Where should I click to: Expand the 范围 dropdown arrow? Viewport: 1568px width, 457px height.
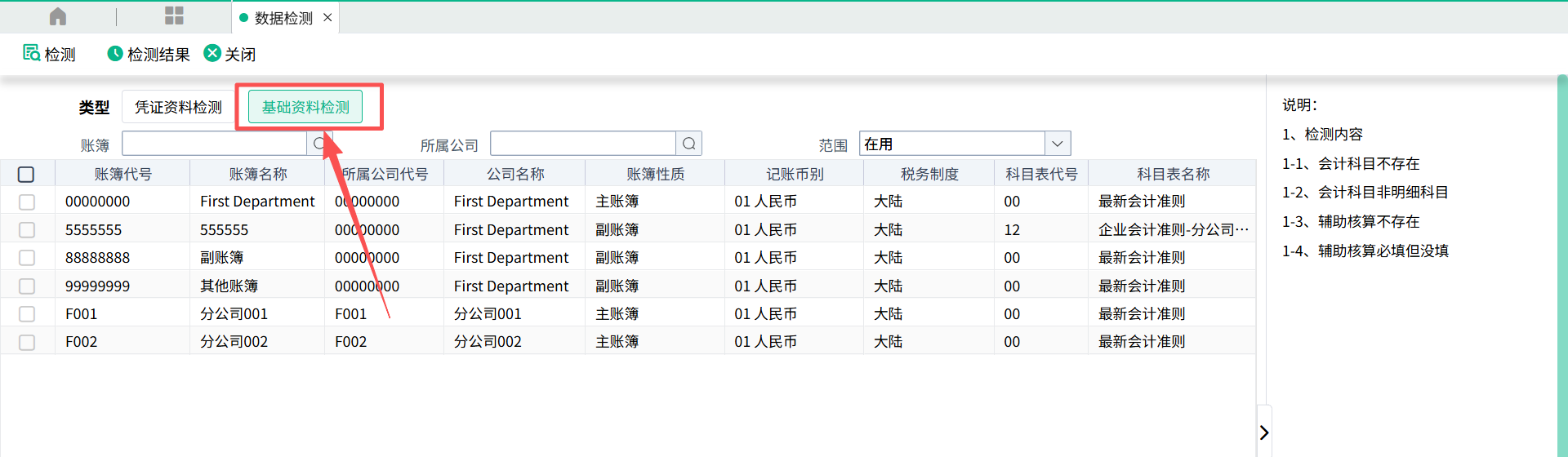point(1058,144)
